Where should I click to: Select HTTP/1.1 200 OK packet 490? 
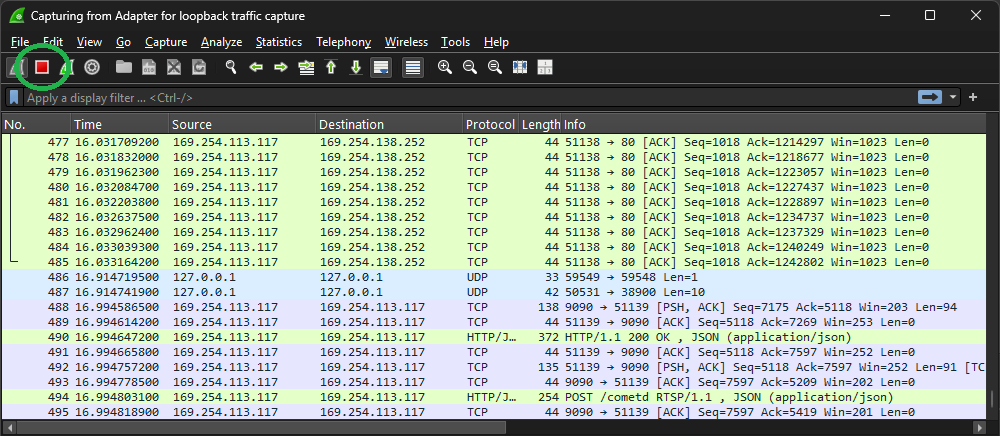click(494, 337)
